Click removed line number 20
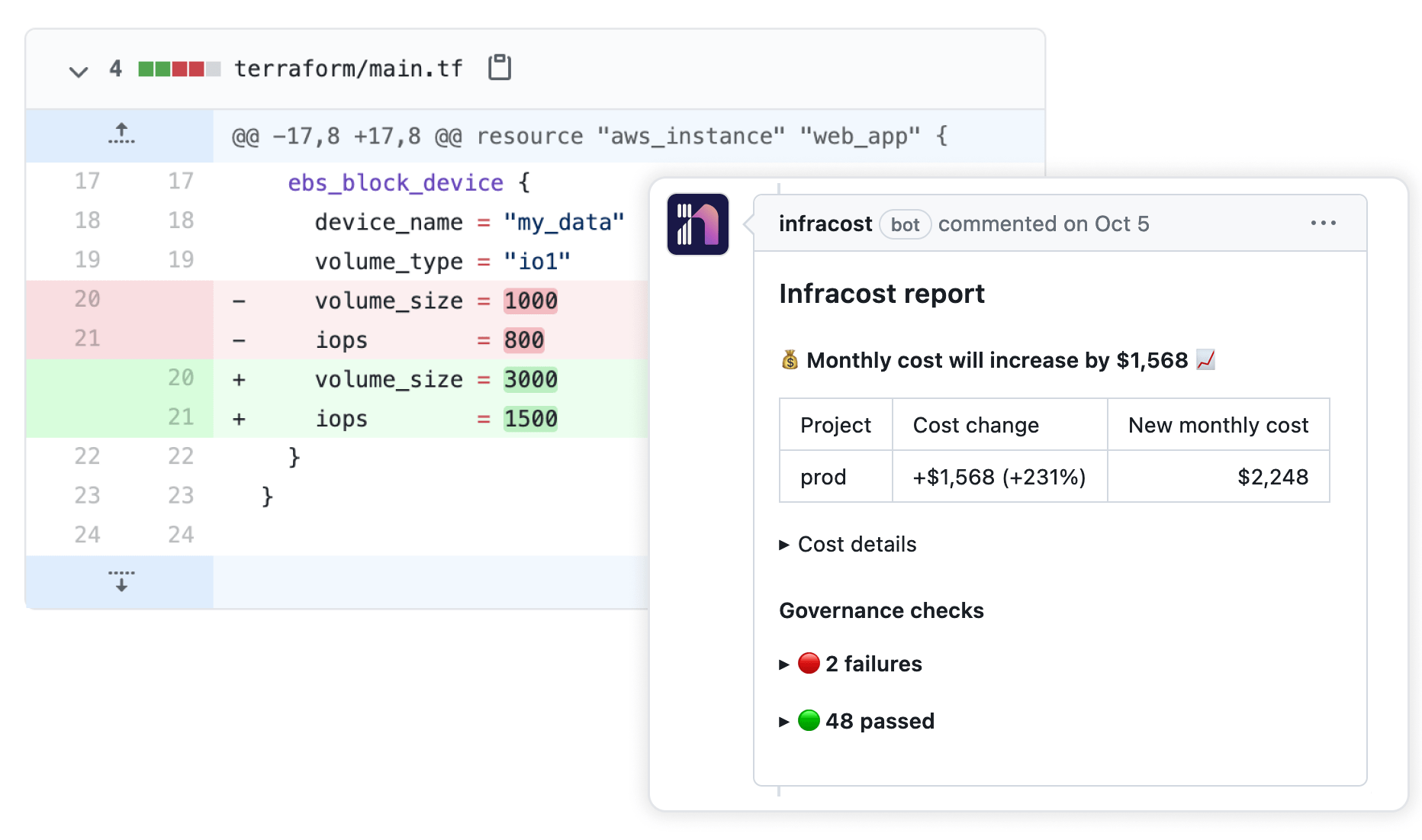Viewport: 1422px width, 840px height. pos(87,299)
